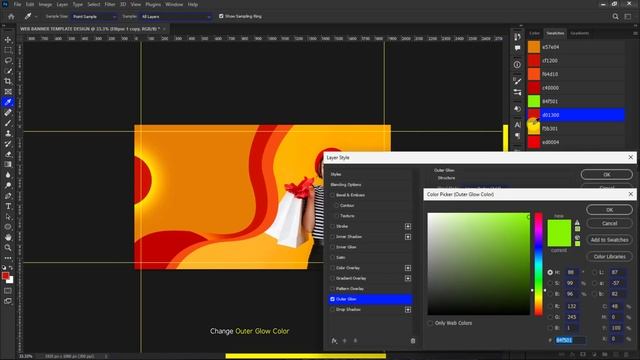Select the Rectangular Marquee tool
The image size is (640, 360).
(8, 50)
